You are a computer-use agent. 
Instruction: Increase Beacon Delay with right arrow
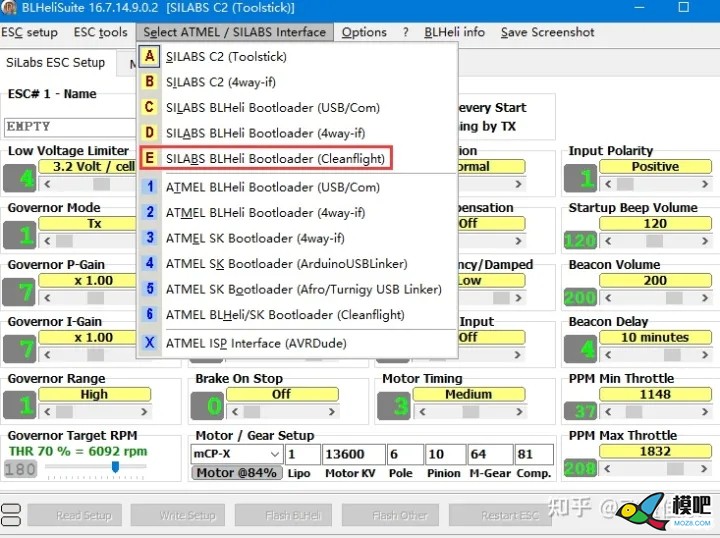705,355
